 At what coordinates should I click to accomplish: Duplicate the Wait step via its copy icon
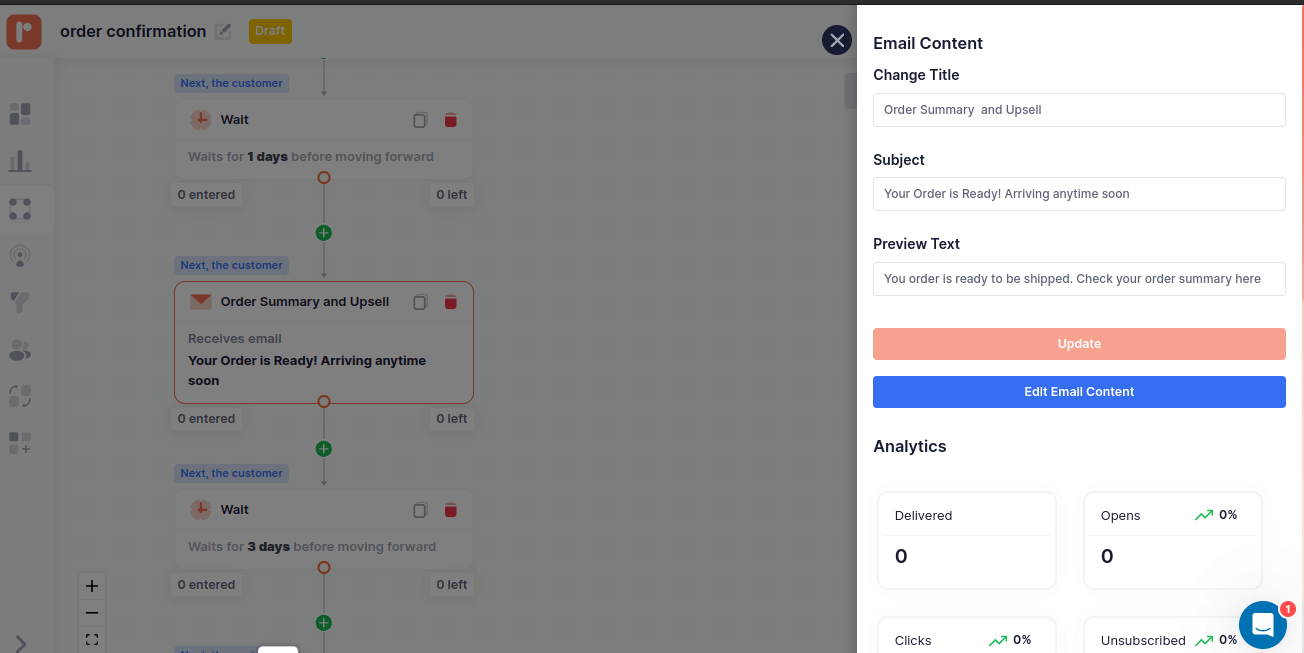420,119
